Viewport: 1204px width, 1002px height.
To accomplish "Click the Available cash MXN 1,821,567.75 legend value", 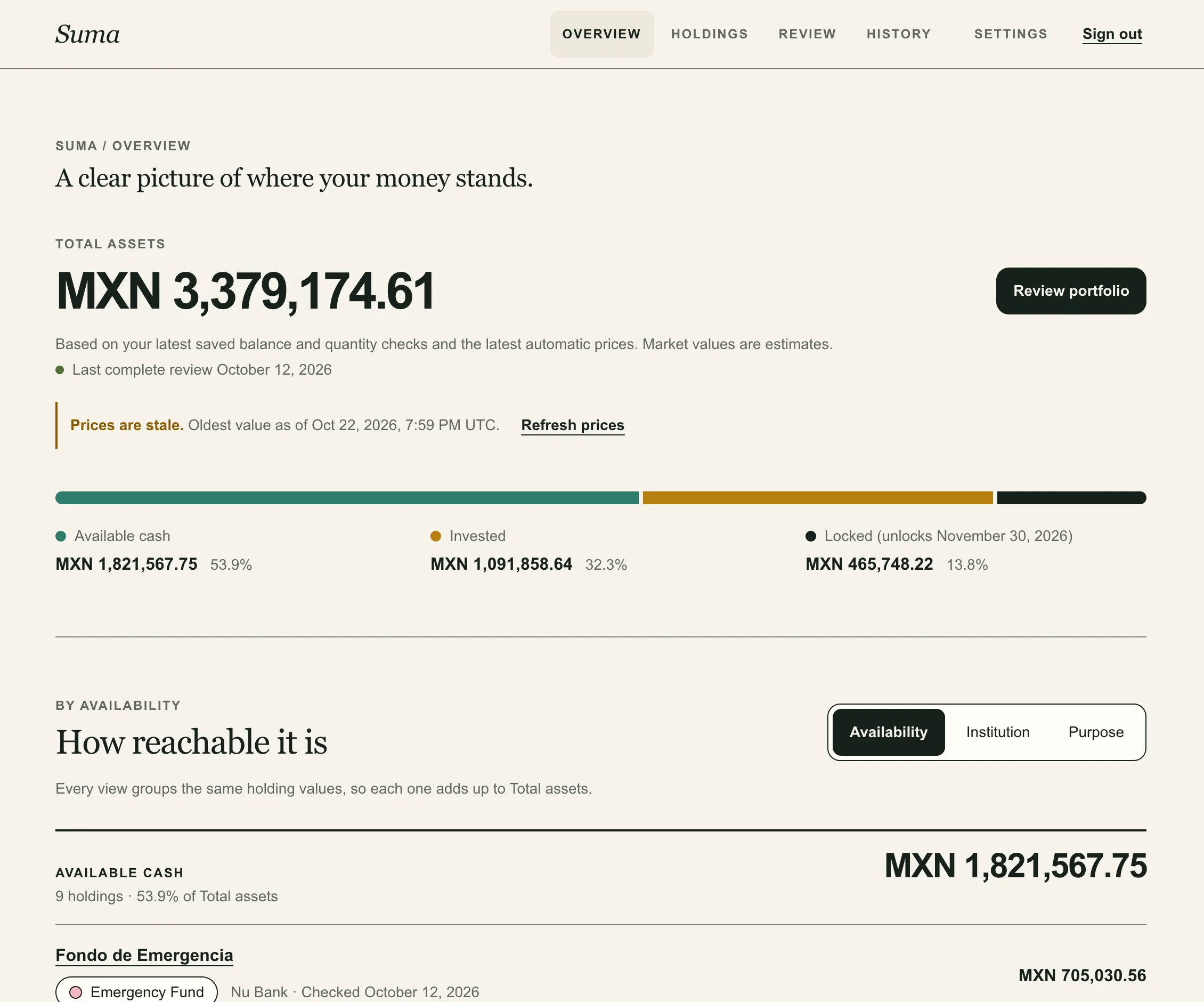I will pyautogui.click(x=126, y=564).
